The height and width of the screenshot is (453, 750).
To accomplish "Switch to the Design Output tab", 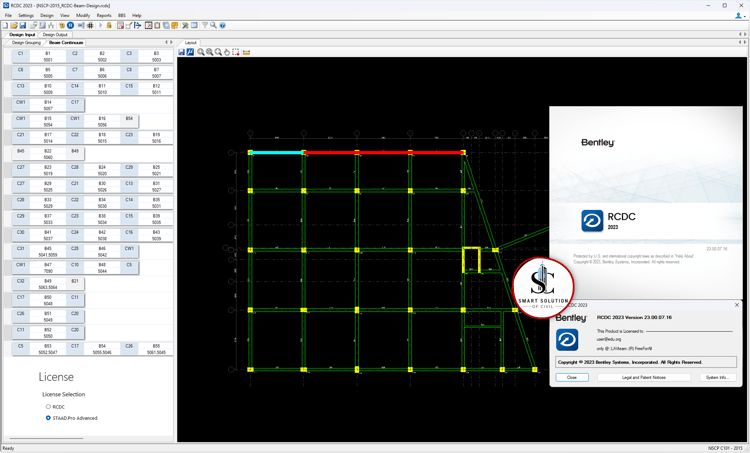I will (55, 34).
